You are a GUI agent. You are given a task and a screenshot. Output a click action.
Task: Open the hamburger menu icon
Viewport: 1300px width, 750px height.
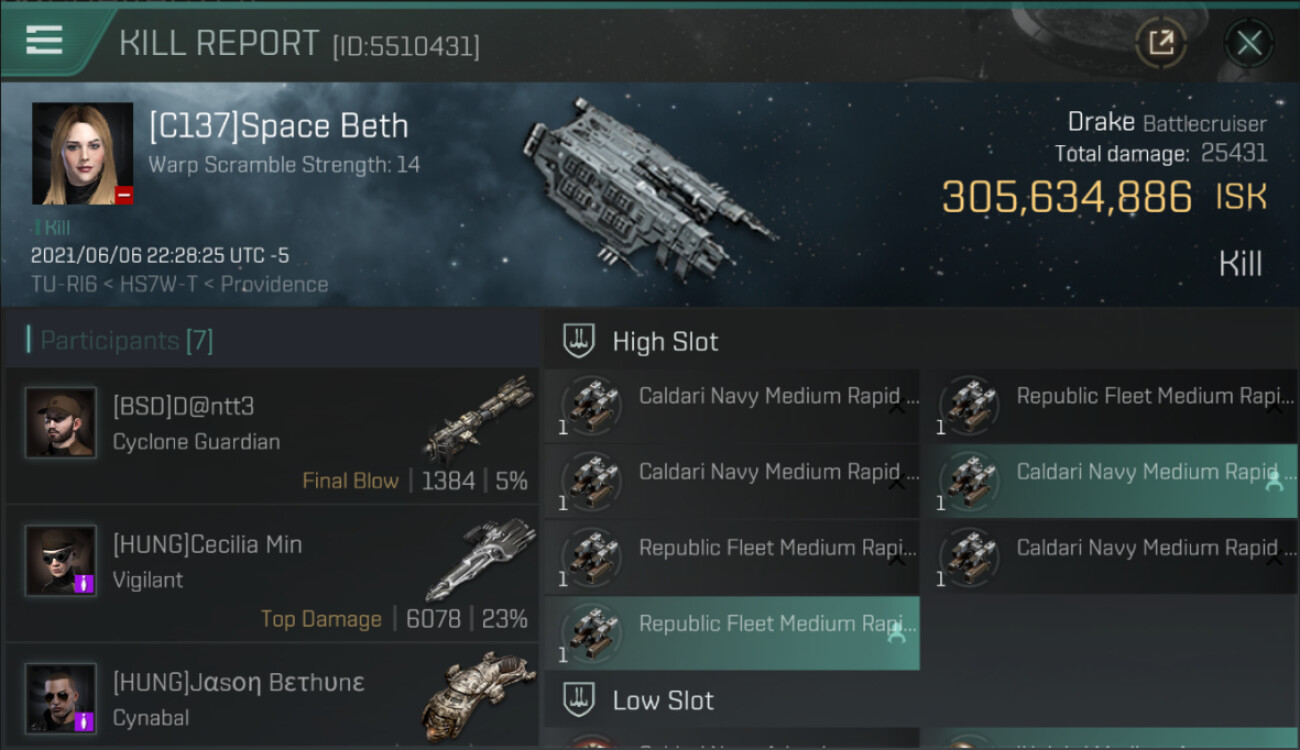[x=44, y=40]
